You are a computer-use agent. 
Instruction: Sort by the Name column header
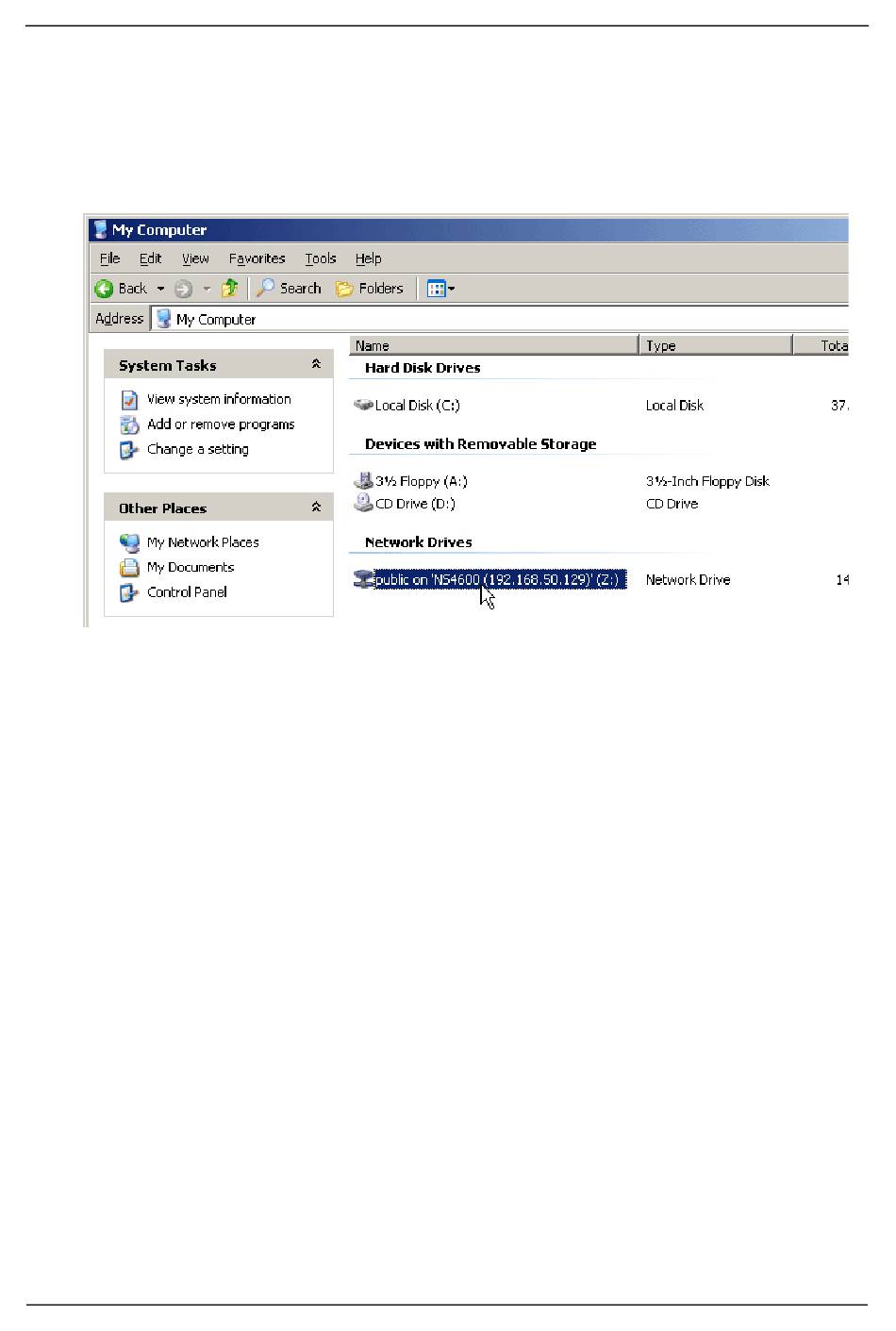click(494, 345)
